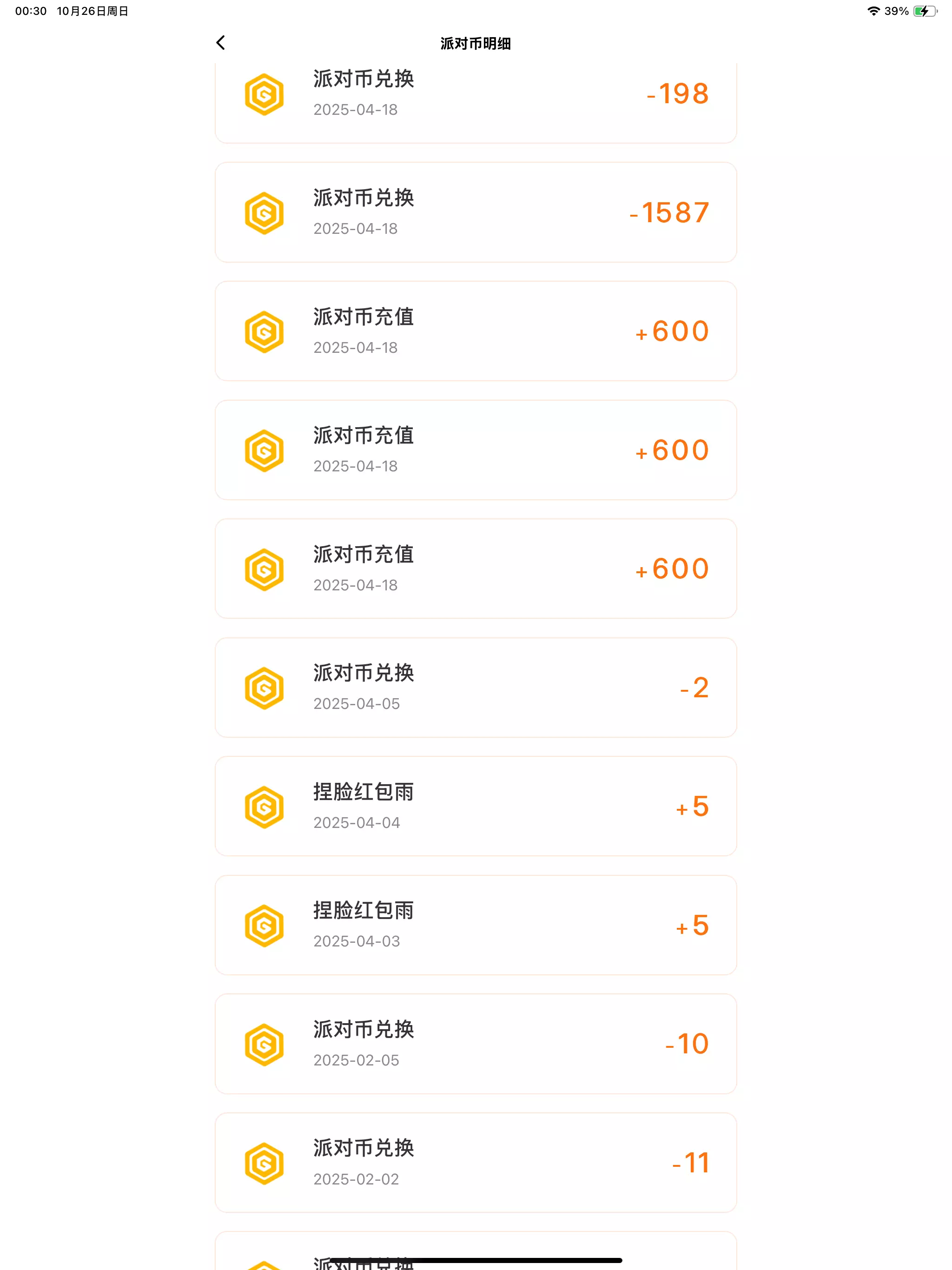Open the 派对币兑换 entry dated 2025-02-05
This screenshot has height=1270, width=952.
click(x=476, y=1044)
